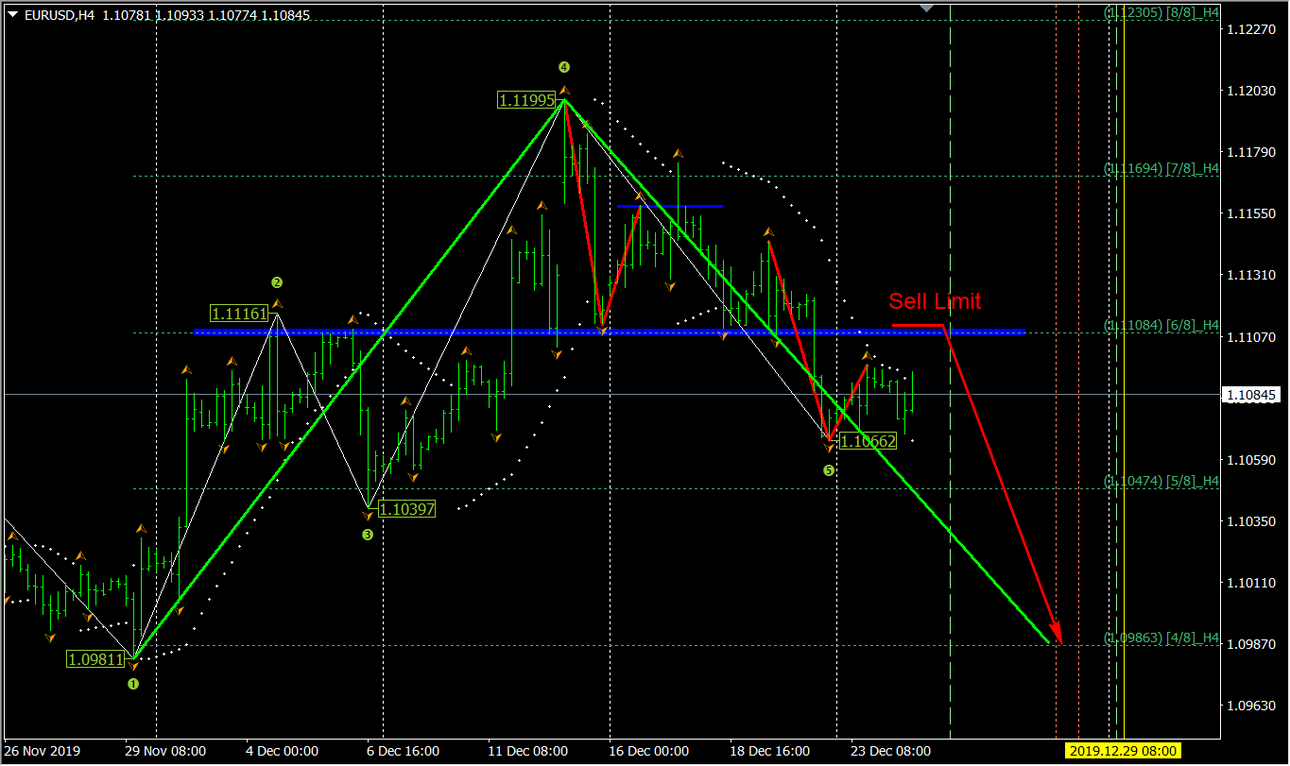The height and width of the screenshot is (766, 1290).
Task: Click the 1.09630 price axis value
Action: click(1250, 706)
